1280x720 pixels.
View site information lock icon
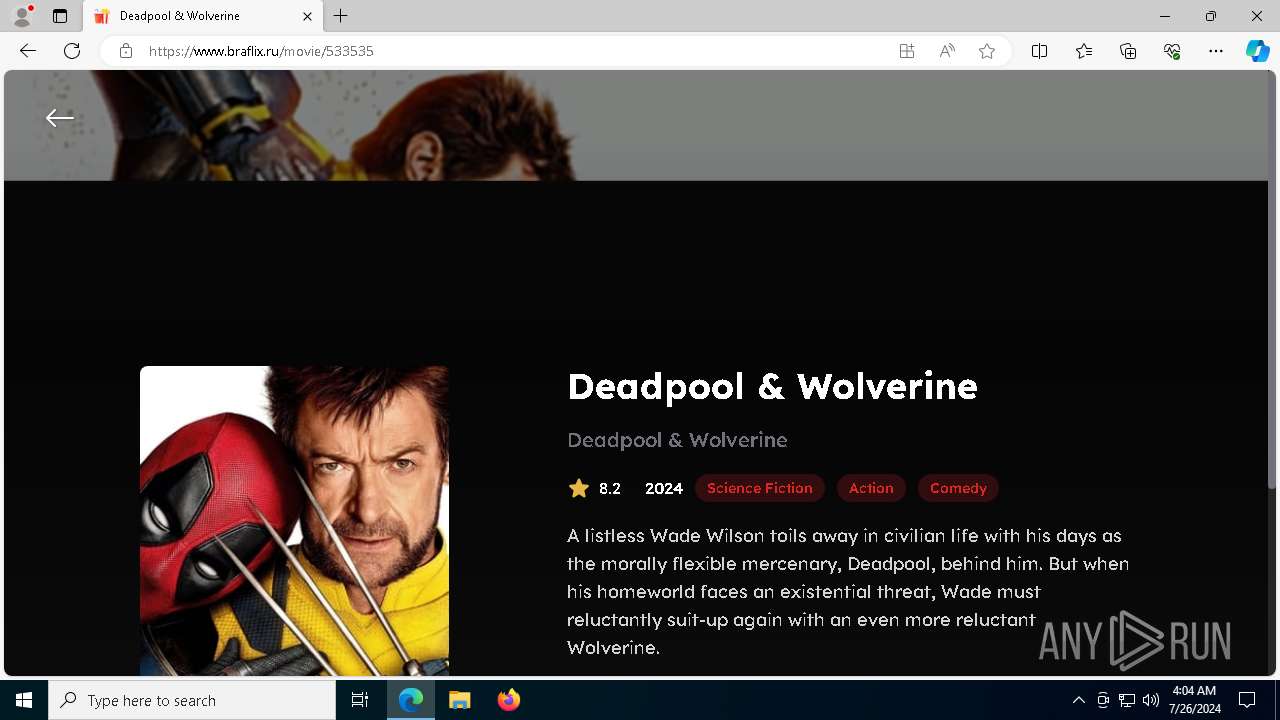tap(126, 51)
